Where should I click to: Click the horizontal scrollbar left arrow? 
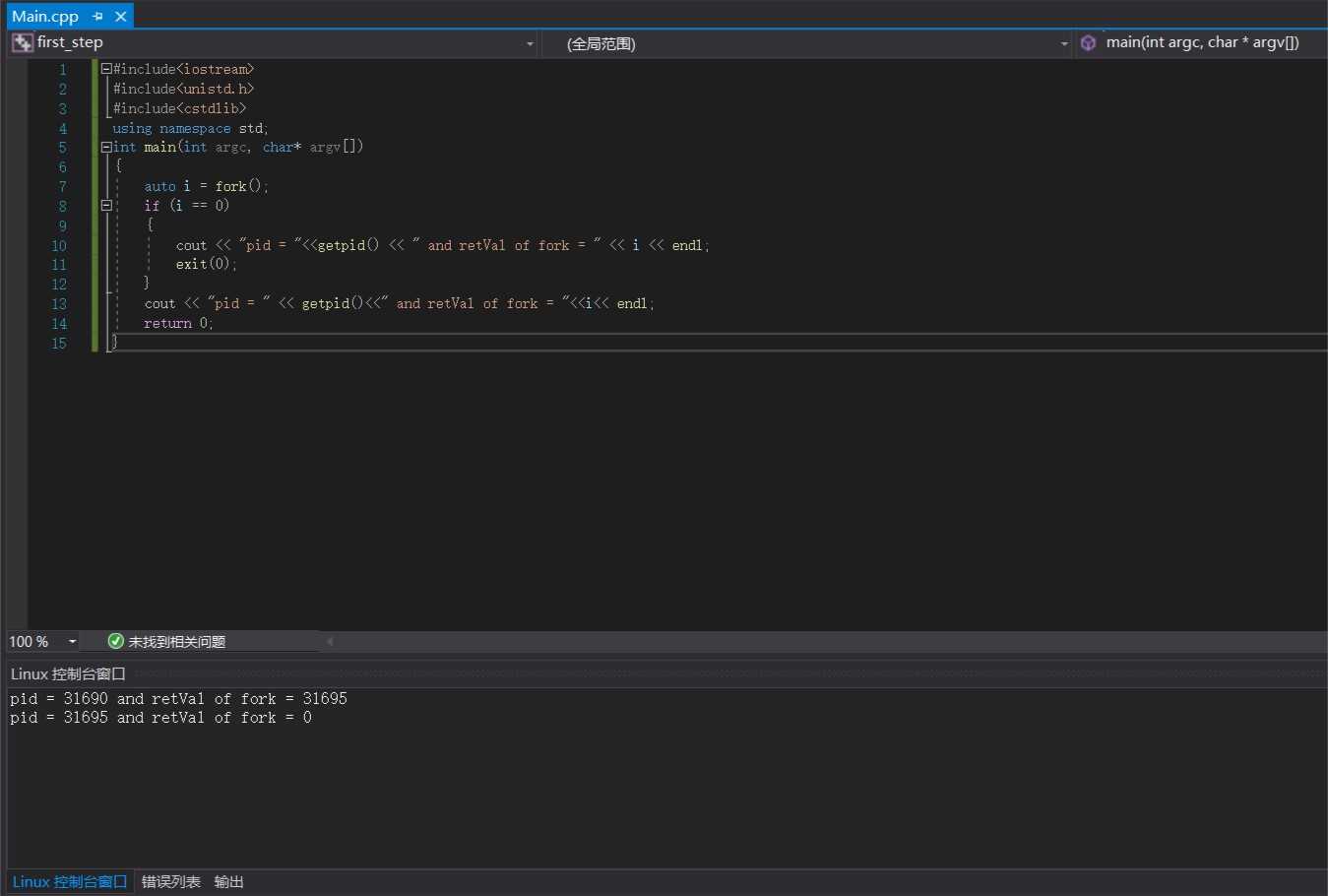coord(330,641)
